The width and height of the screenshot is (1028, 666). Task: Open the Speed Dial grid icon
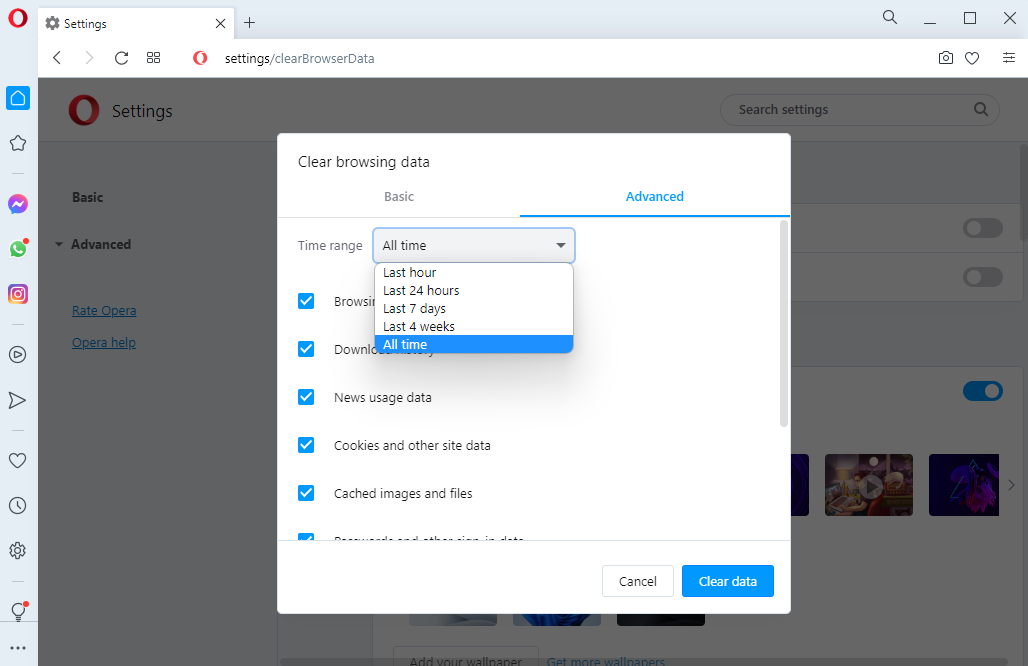click(x=153, y=58)
